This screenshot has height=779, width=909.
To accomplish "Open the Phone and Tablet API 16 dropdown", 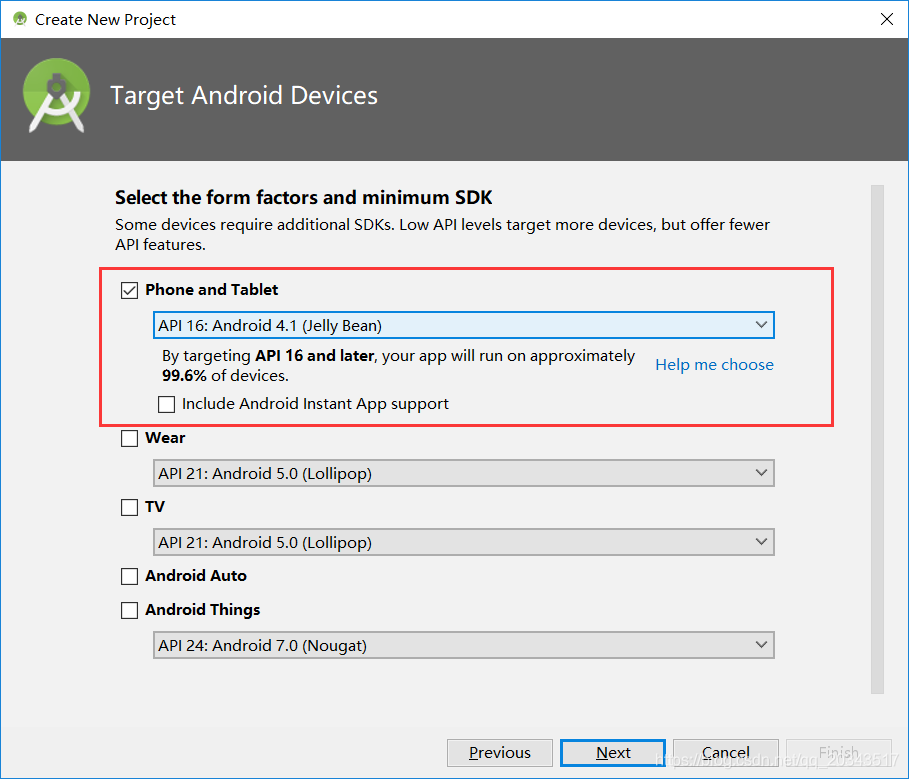I will pos(464,325).
